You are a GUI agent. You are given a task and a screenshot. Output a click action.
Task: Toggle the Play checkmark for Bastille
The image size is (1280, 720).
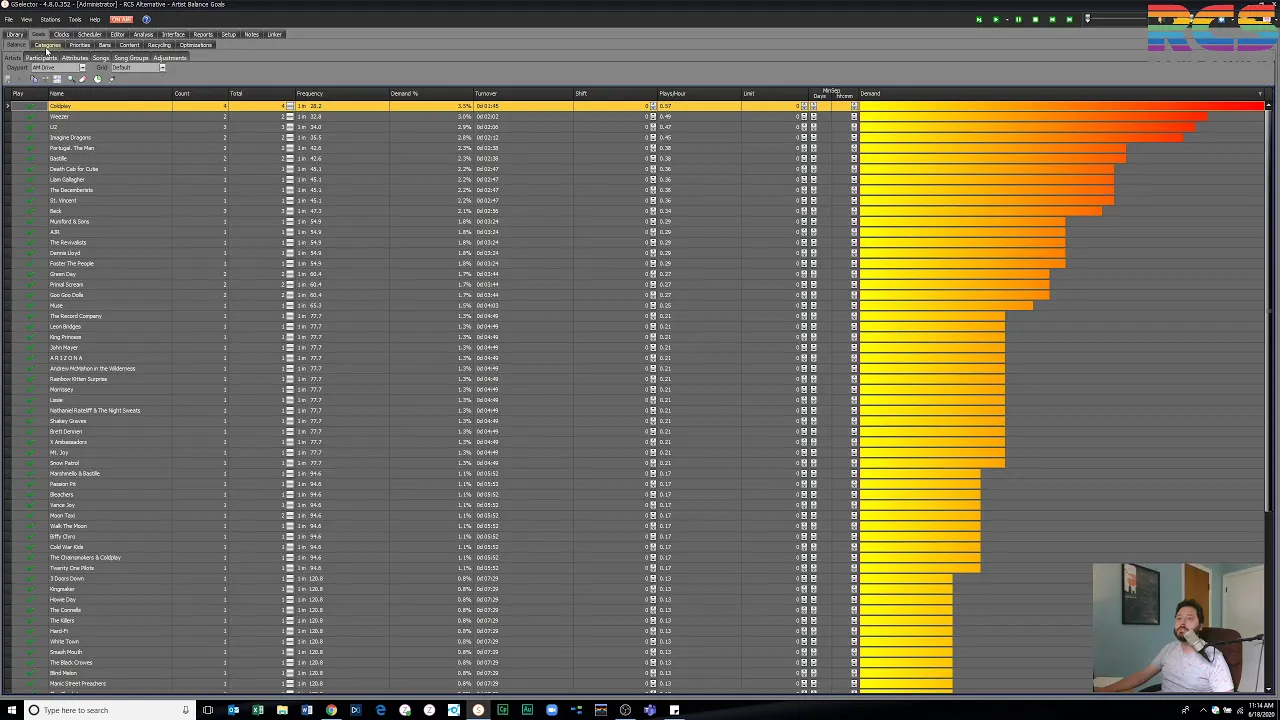click(x=29, y=159)
